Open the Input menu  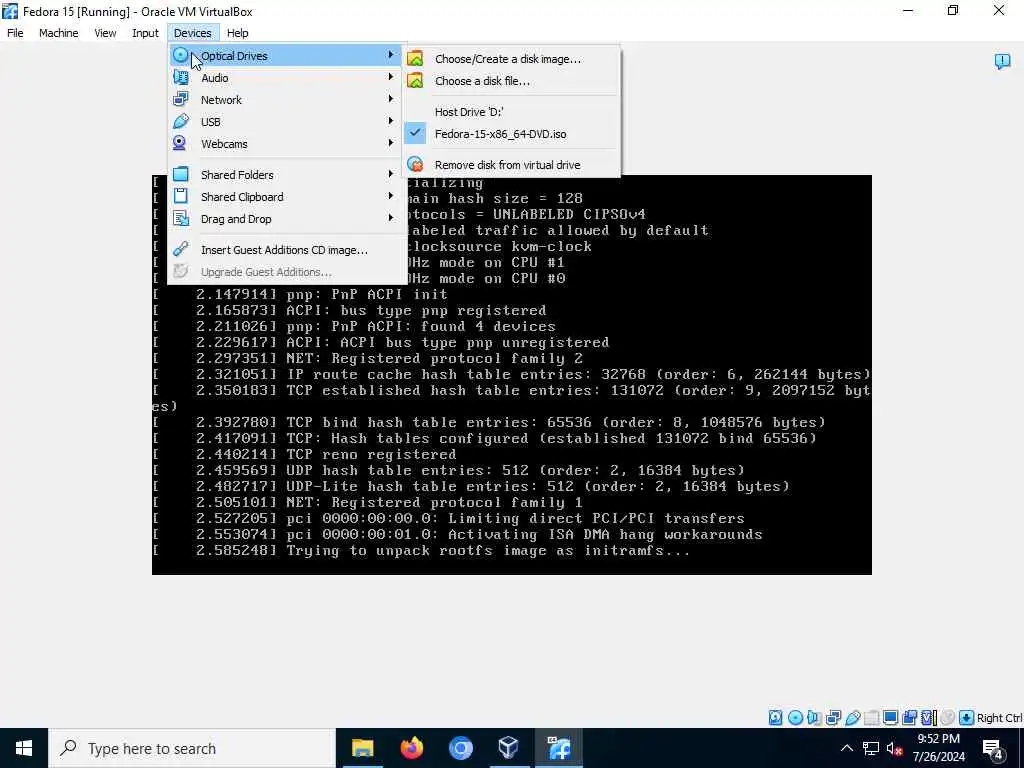[x=145, y=33]
